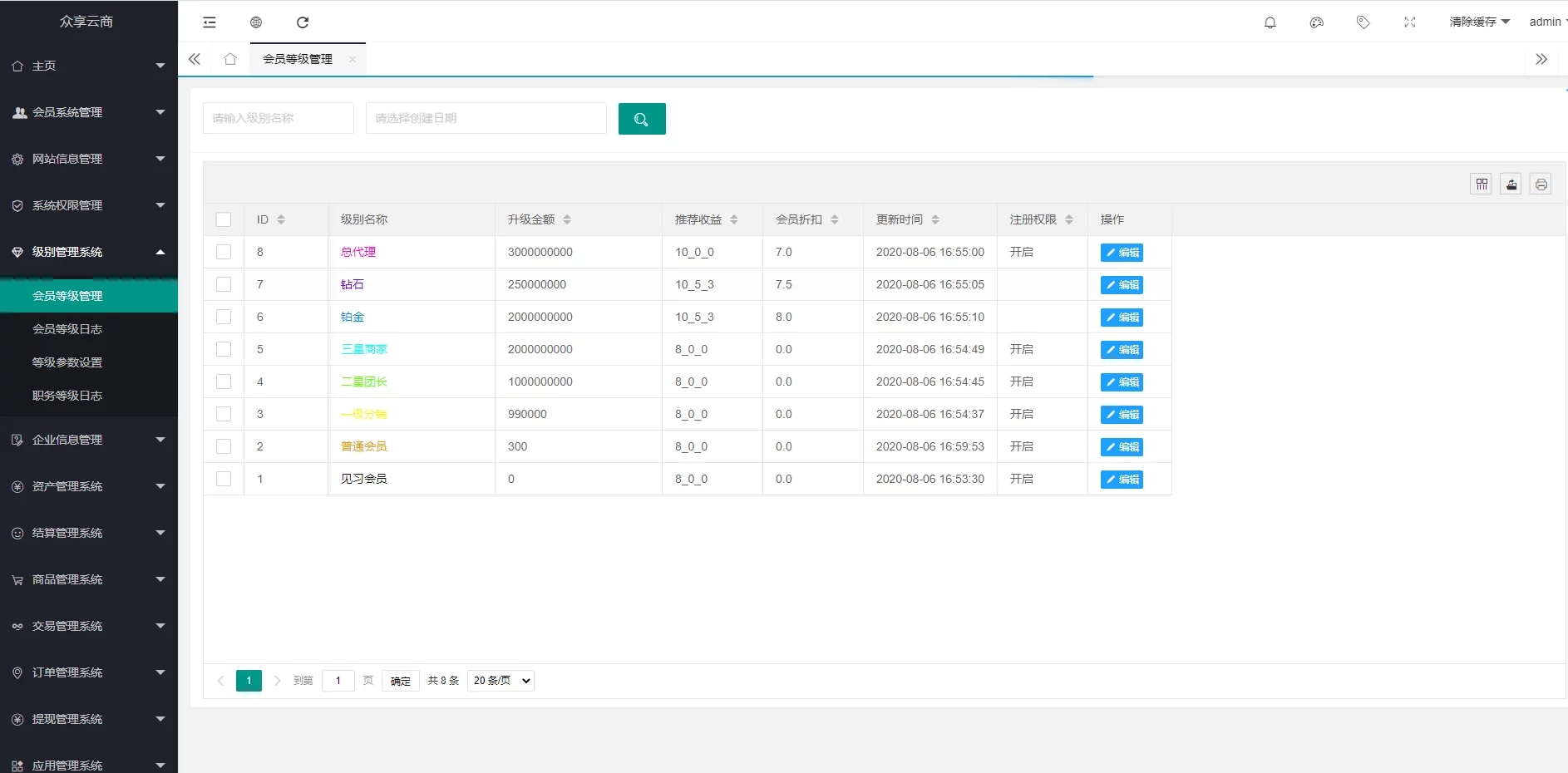Open the column filter grid icon

(1481, 185)
